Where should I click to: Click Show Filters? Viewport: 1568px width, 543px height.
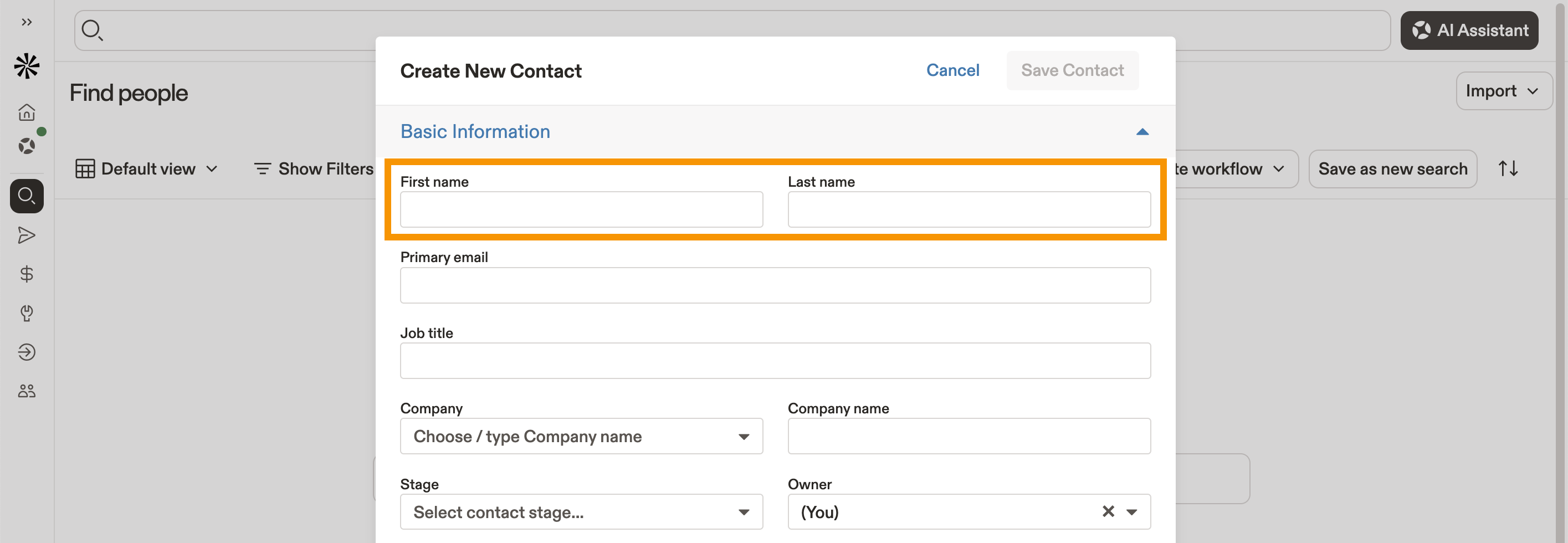314,168
